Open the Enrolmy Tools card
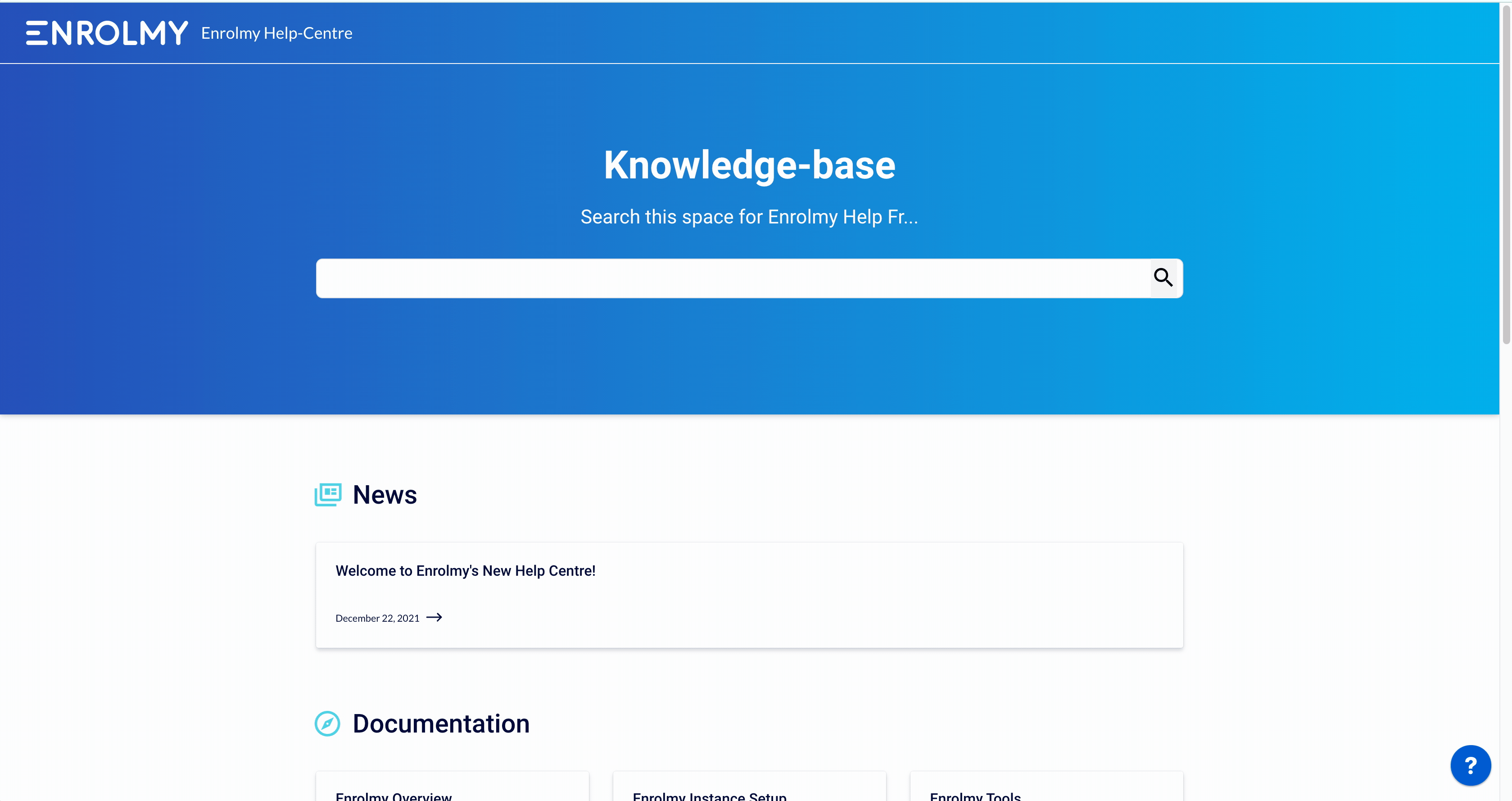The width and height of the screenshot is (1512, 801). [x=1046, y=786]
